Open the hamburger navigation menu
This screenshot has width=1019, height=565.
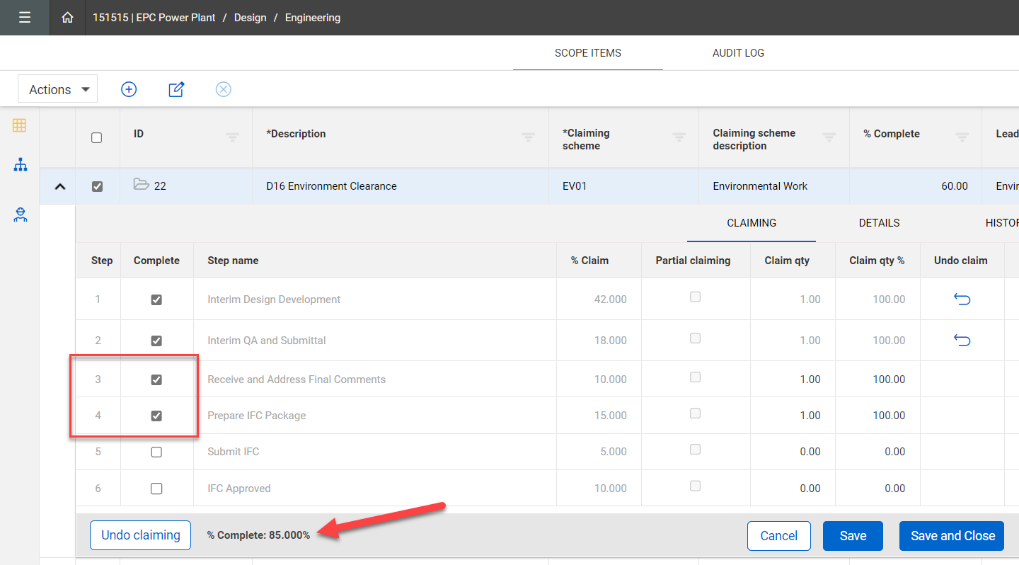coord(24,17)
